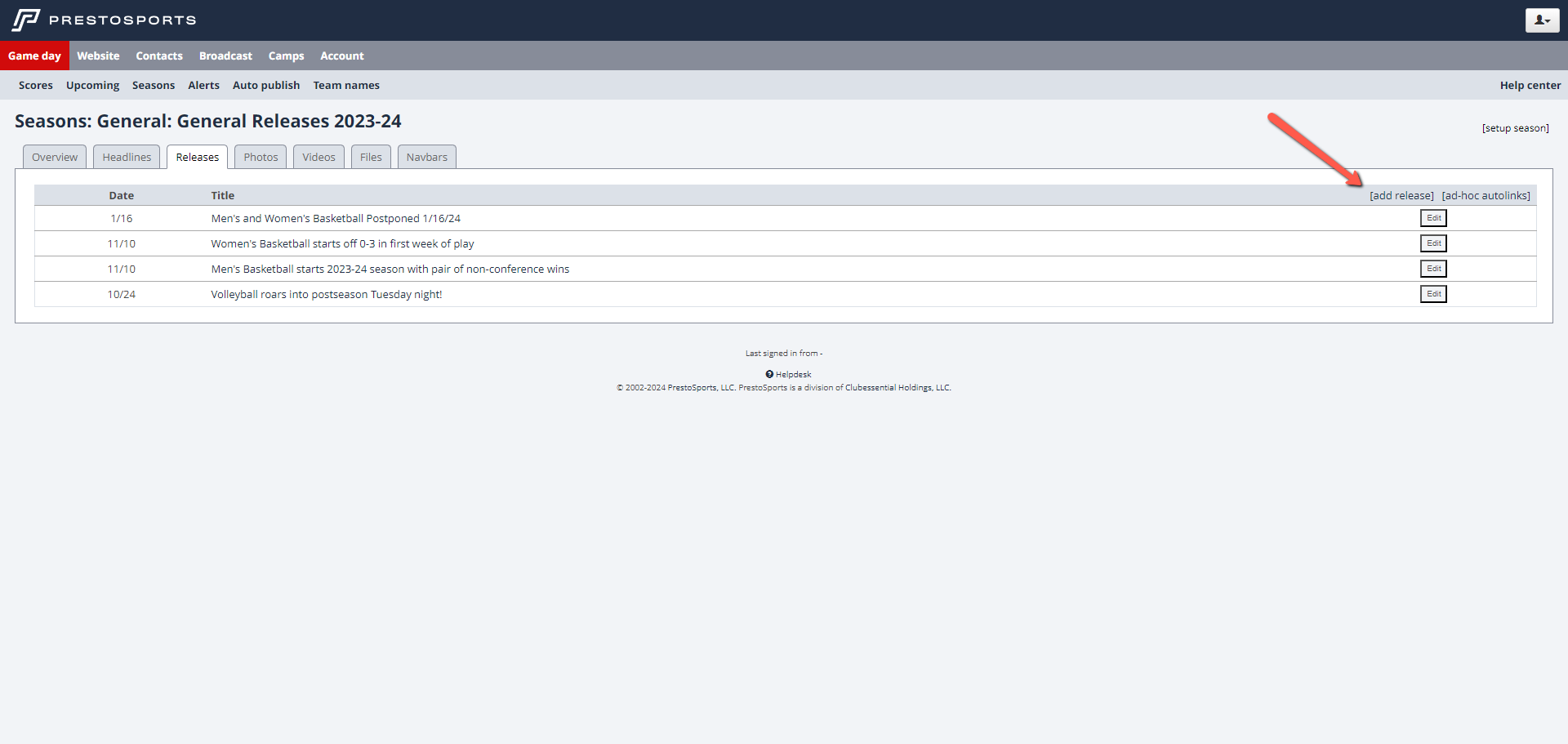Open the Website menu
The height and width of the screenshot is (744, 1568).
pyautogui.click(x=98, y=56)
